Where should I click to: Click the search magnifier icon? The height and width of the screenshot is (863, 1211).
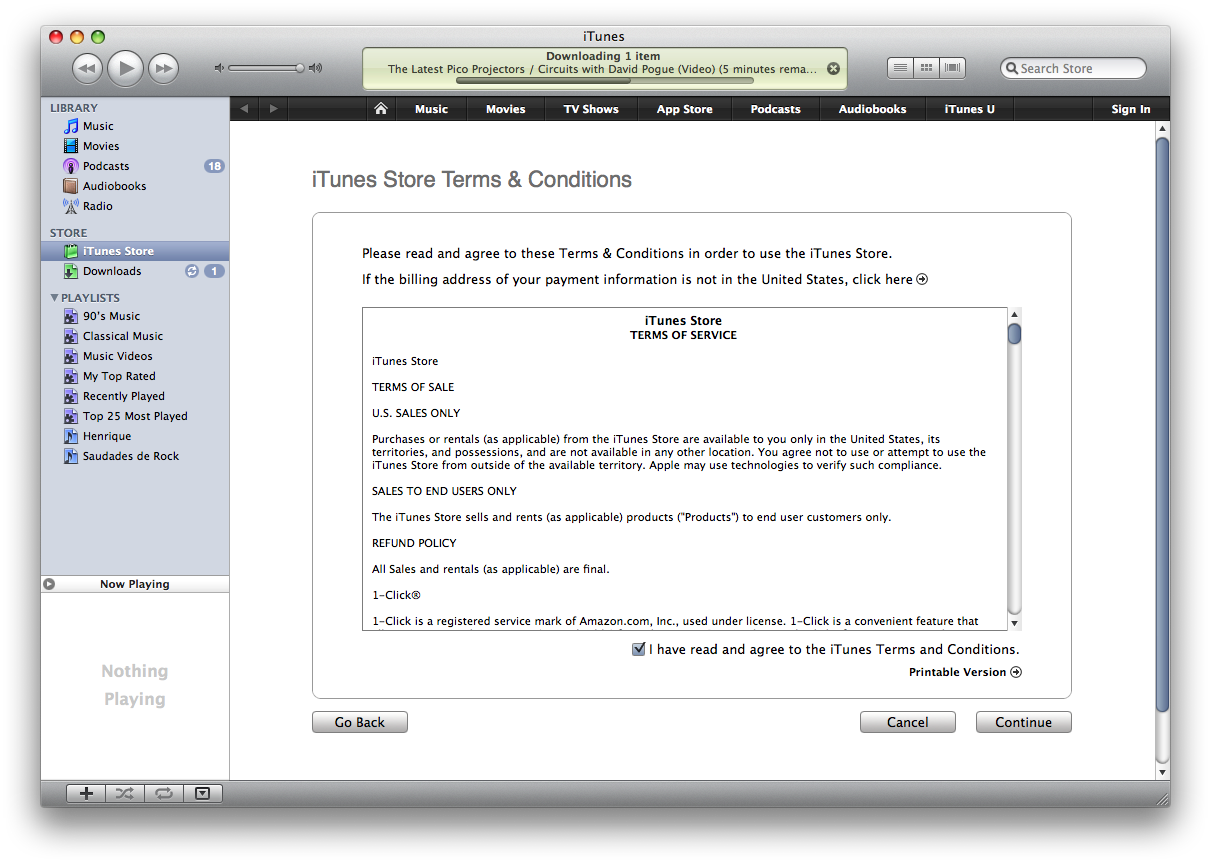[x=1011, y=68]
